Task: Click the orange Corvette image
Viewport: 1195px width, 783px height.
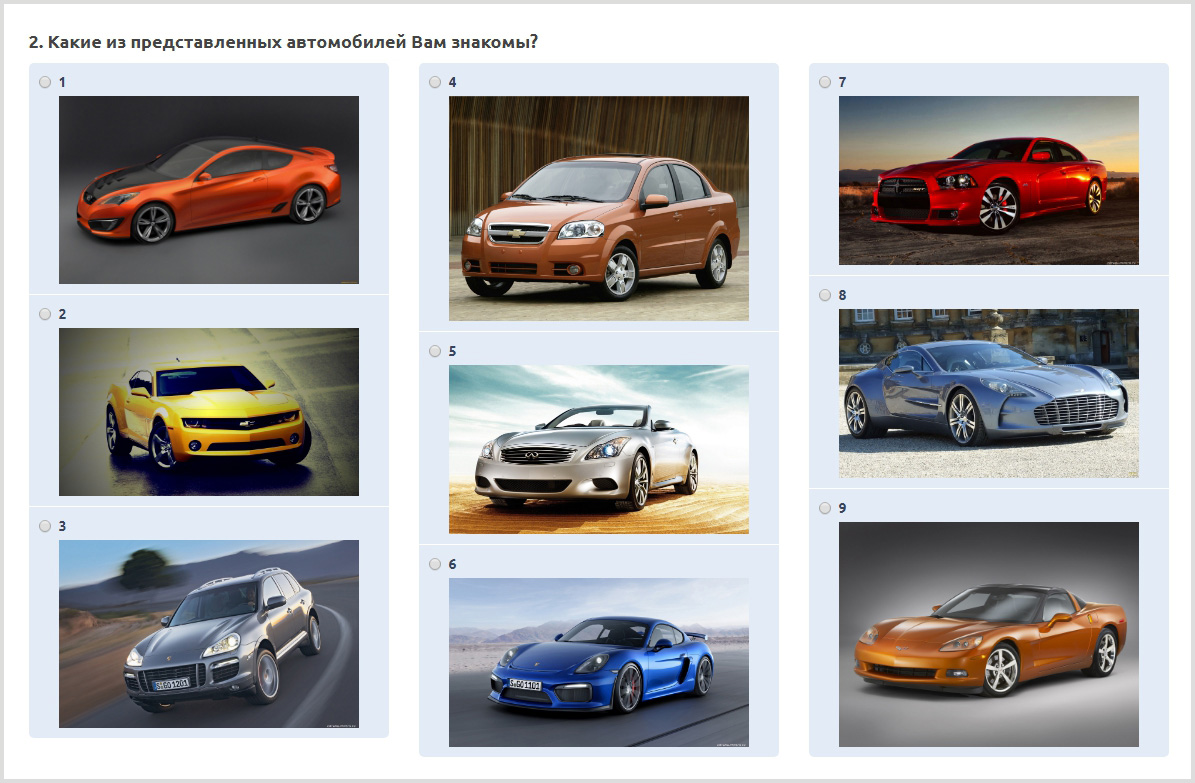Action: [x=989, y=634]
